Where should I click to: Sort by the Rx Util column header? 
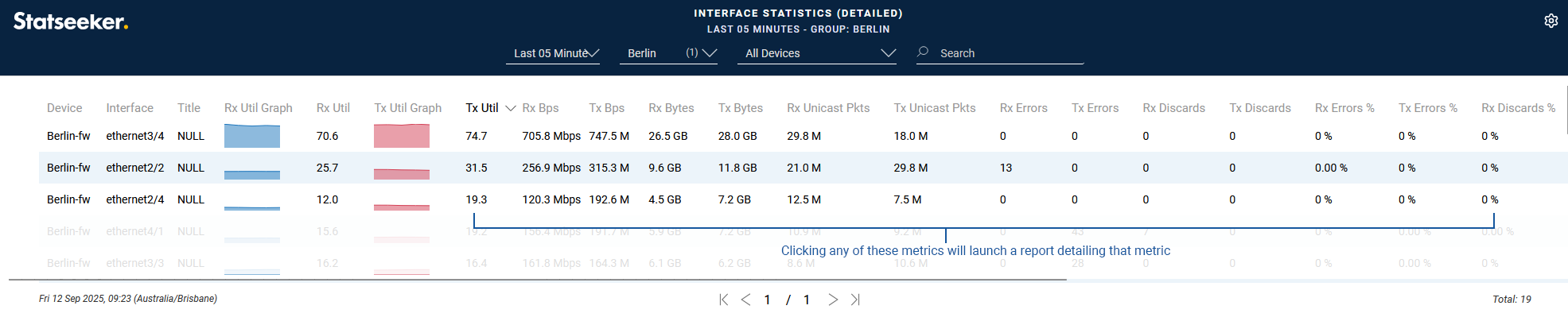tap(333, 108)
